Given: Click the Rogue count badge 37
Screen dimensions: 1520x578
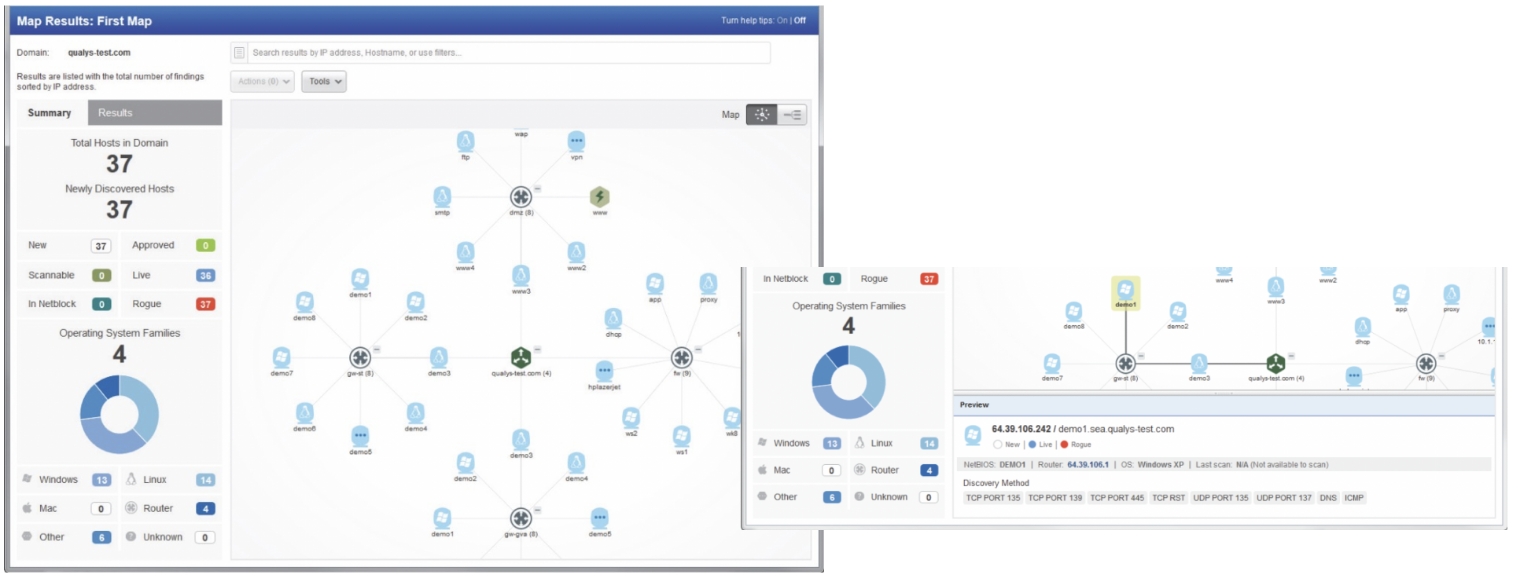Looking at the screenshot, I should coord(206,304).
